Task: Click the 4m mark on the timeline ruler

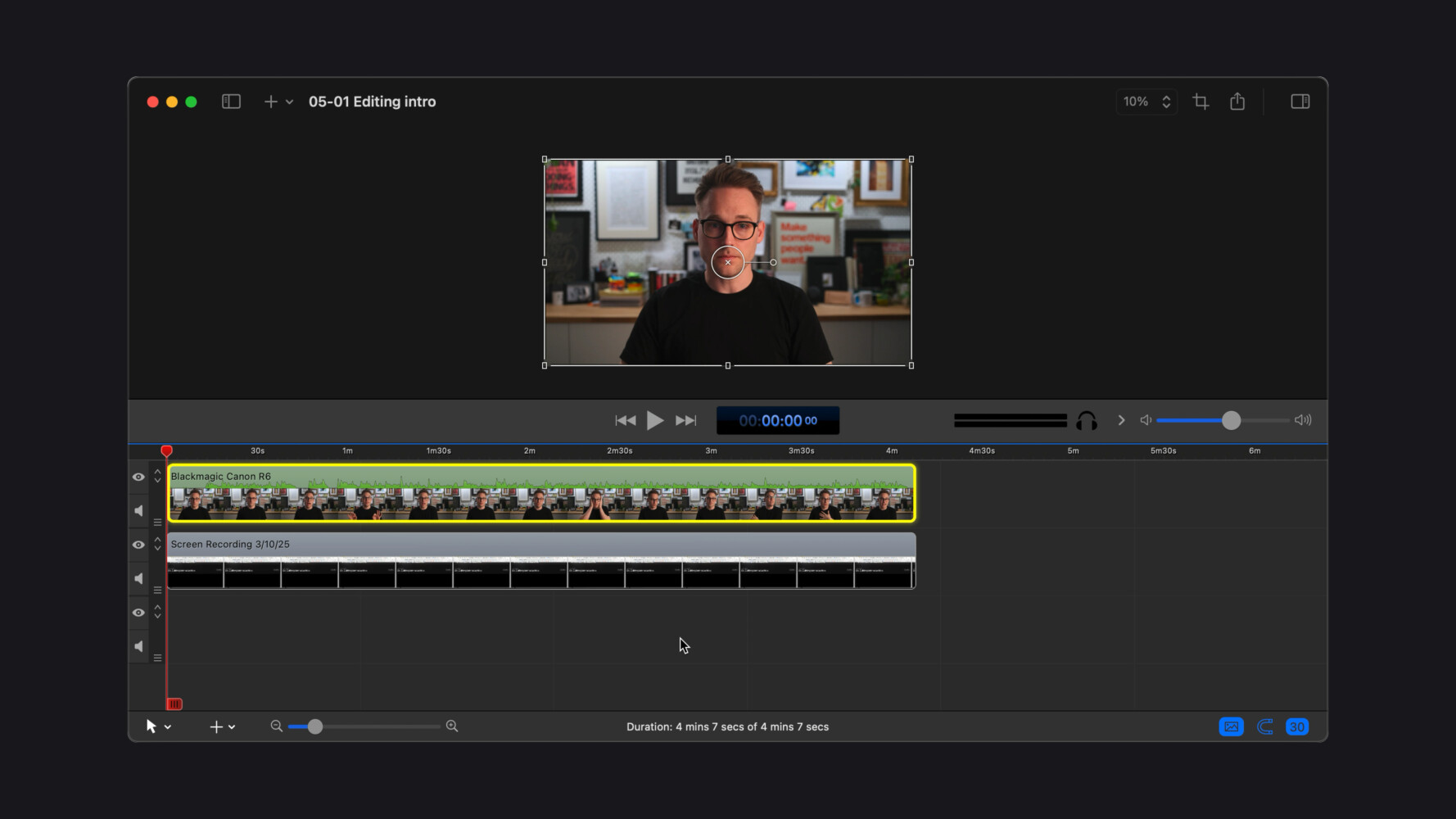Action: click(892, 450)
